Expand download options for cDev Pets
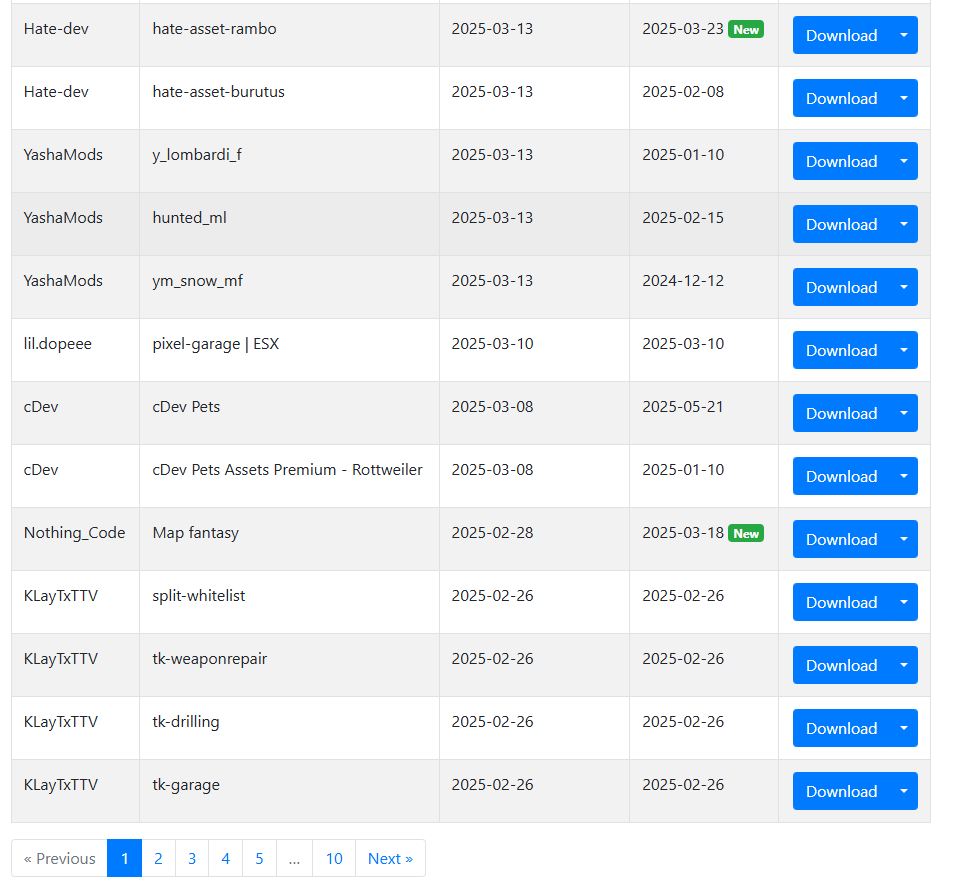This screenshot has width=971, height=878. point(904,413)
